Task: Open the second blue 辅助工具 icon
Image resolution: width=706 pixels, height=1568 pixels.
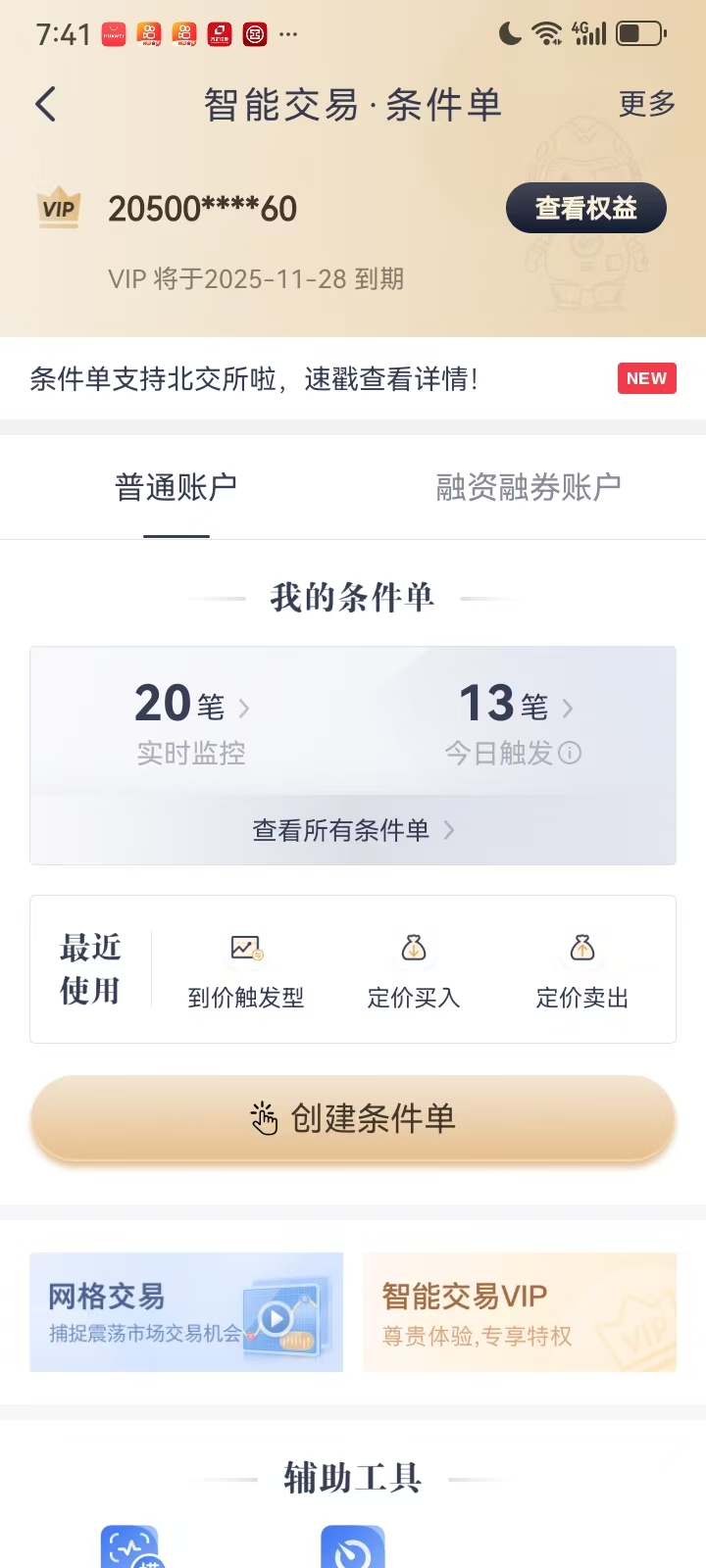Action: coord(352,1548)
